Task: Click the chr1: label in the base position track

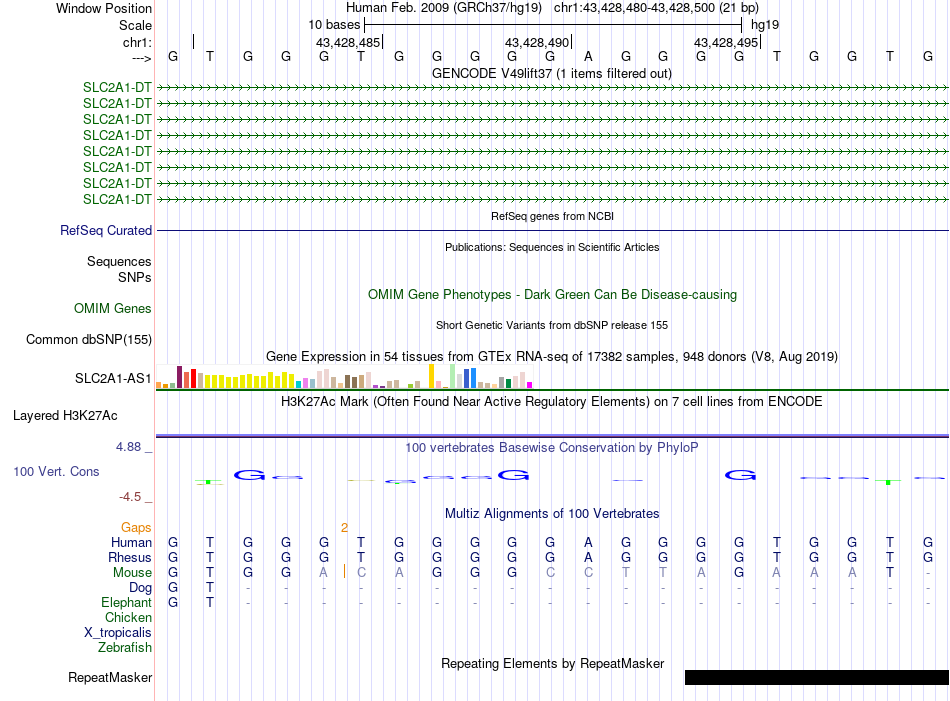Action: coord(137,42)
